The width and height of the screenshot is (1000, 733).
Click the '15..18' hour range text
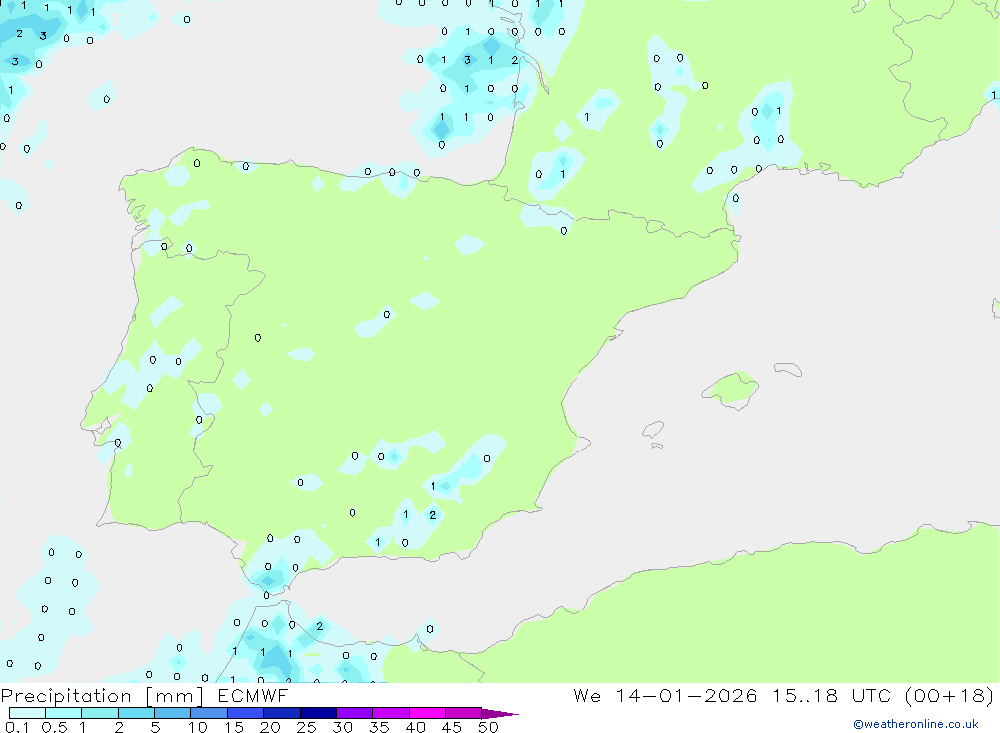pos(805,695)
